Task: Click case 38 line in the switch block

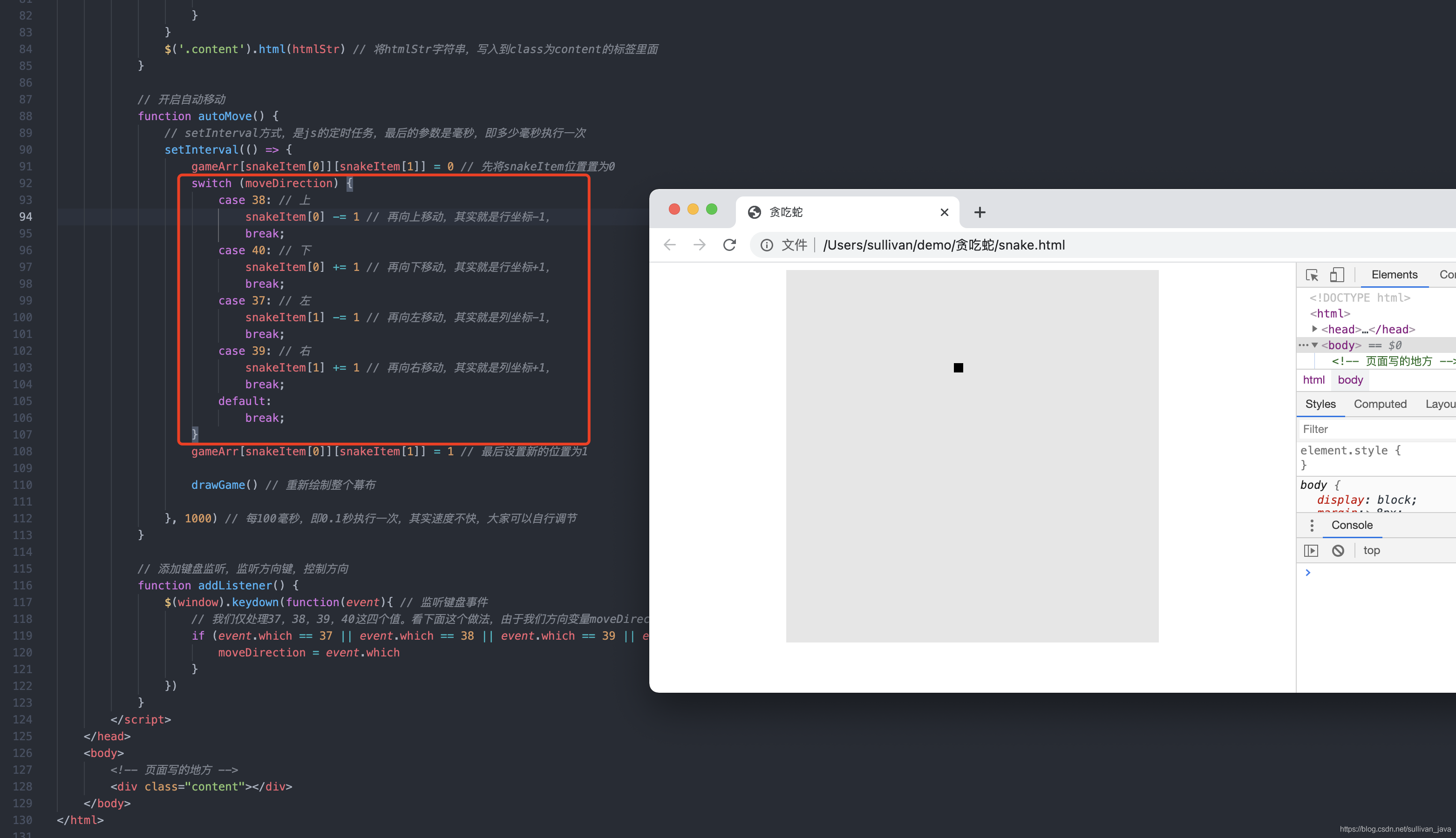Action: click(264, 200)
